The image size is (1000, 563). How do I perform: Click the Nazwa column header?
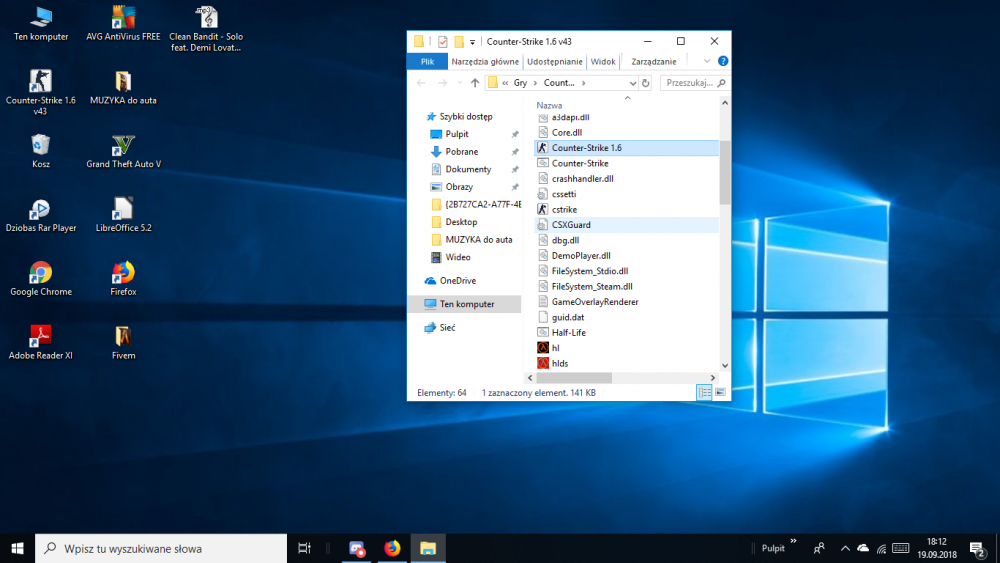(549, 105)
